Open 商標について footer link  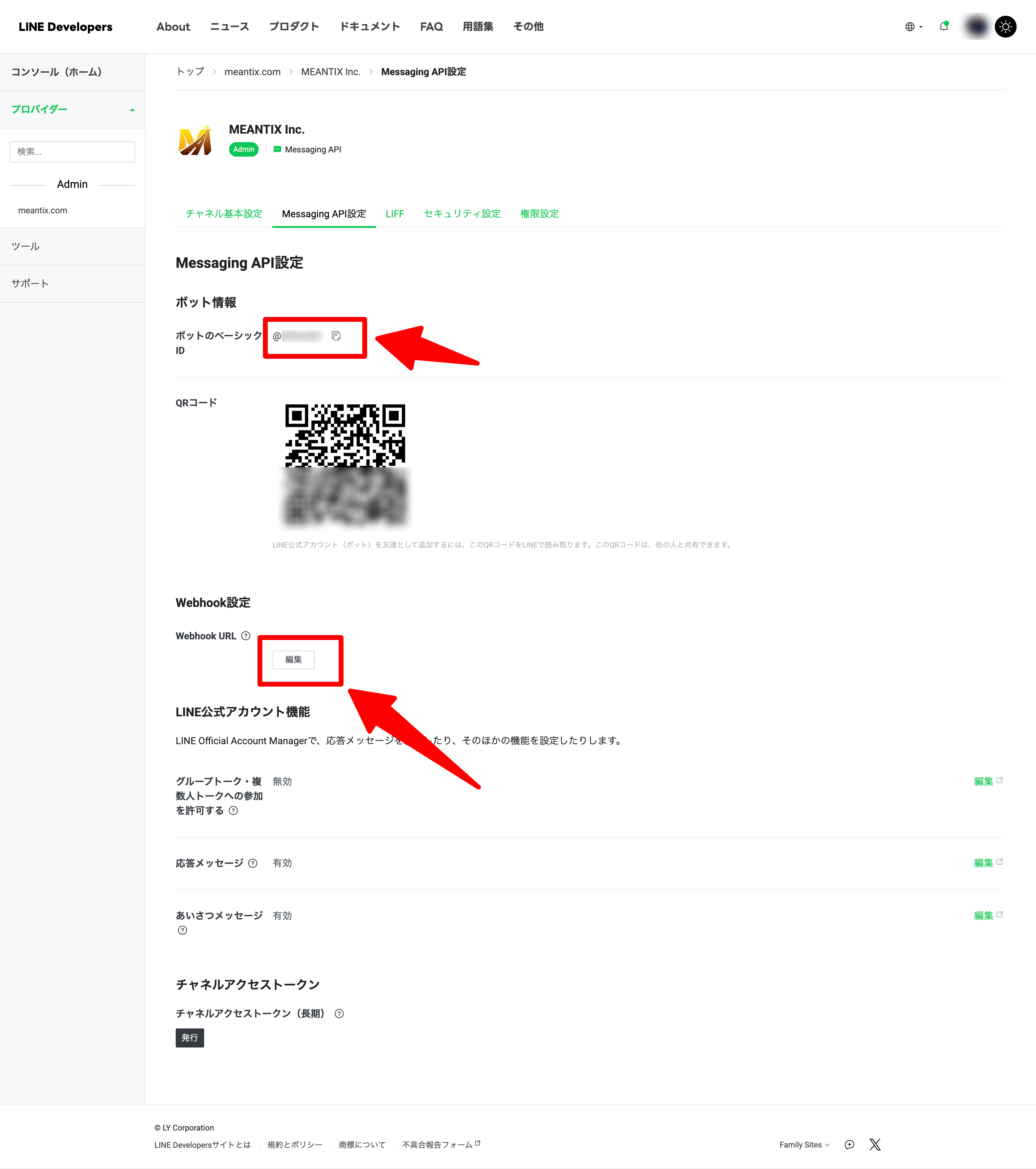tap(362, 1144)
